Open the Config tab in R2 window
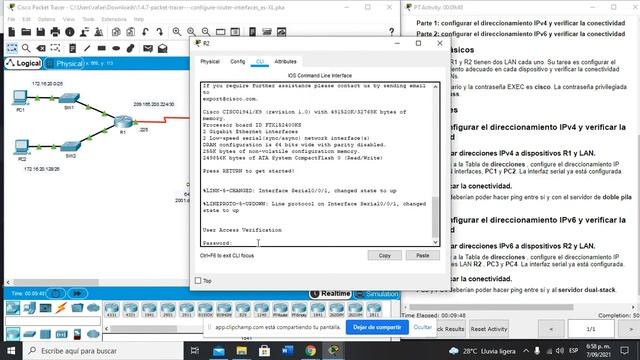640x360 pixels. (238, 62)
